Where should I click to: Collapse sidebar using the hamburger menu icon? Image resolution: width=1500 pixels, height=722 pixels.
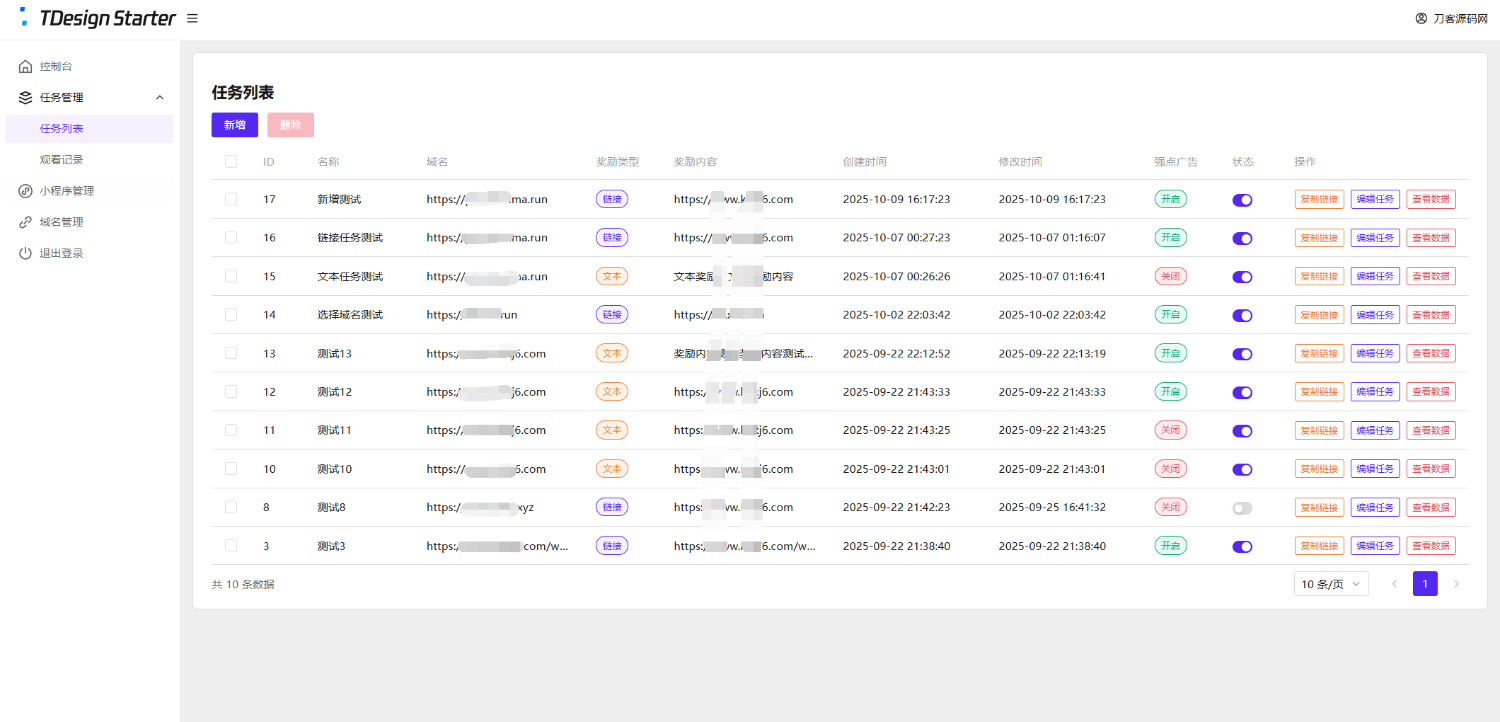(192, 18)
